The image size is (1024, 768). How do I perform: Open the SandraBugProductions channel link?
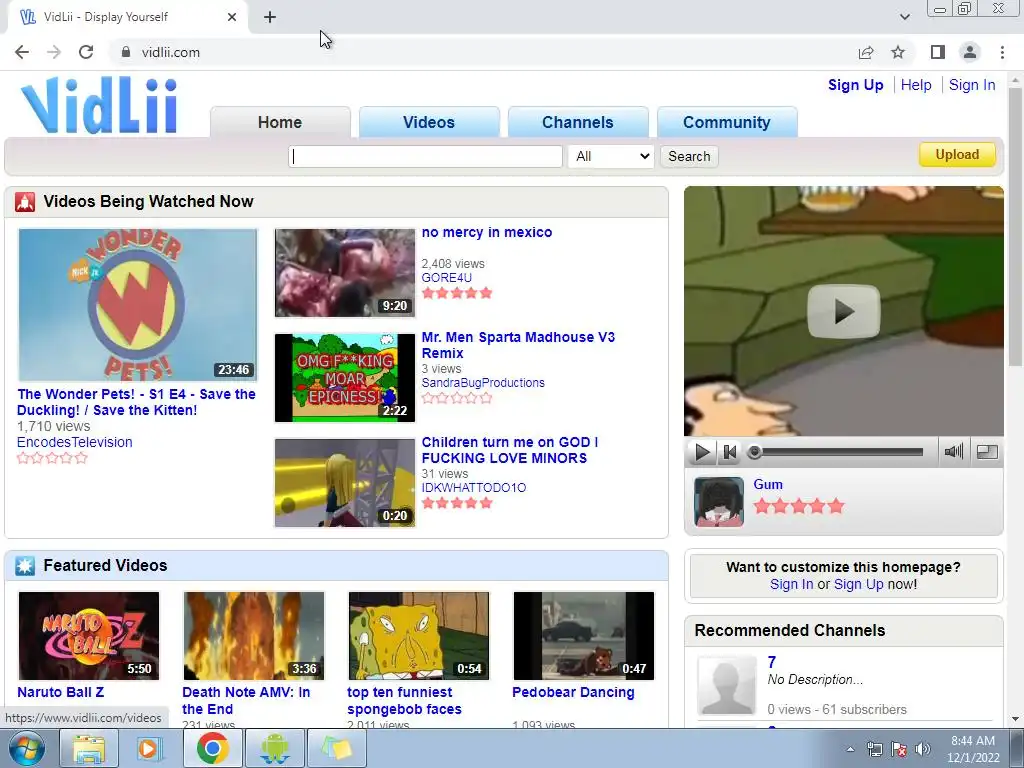point(483,383)
